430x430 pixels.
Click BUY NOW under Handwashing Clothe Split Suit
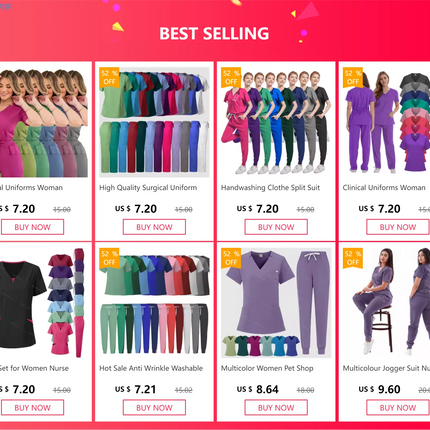[276, 227]
